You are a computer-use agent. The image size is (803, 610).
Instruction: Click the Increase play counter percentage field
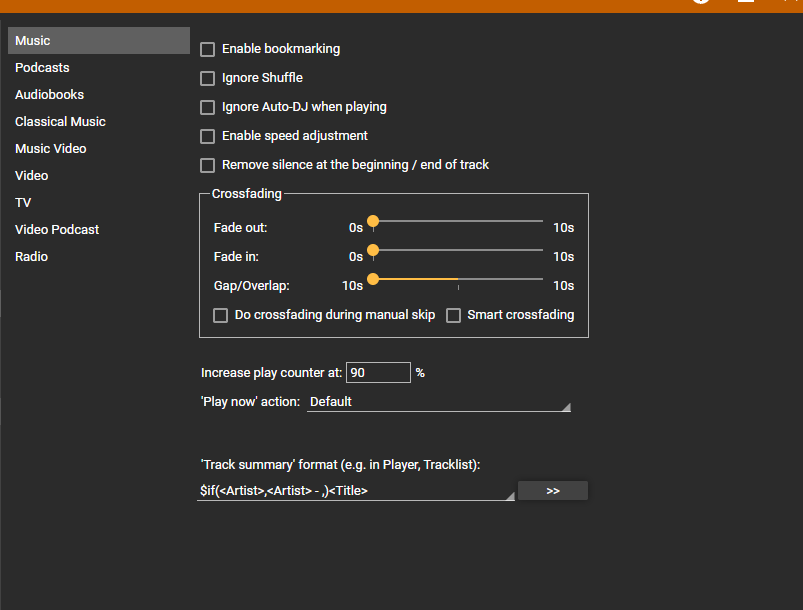coord(378,372)
